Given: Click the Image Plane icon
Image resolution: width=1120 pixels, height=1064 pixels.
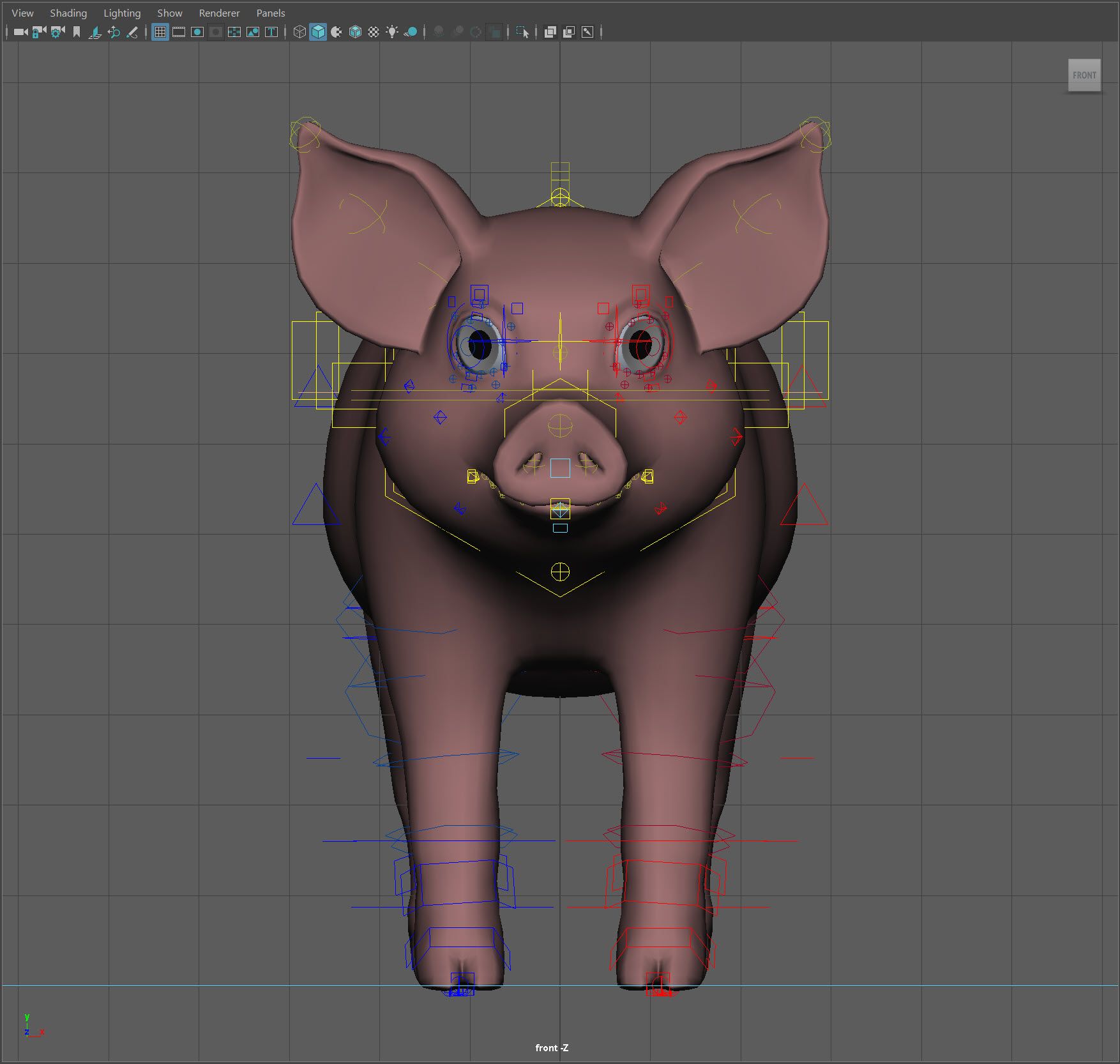Looking at the screenshot, I should 95,32.
